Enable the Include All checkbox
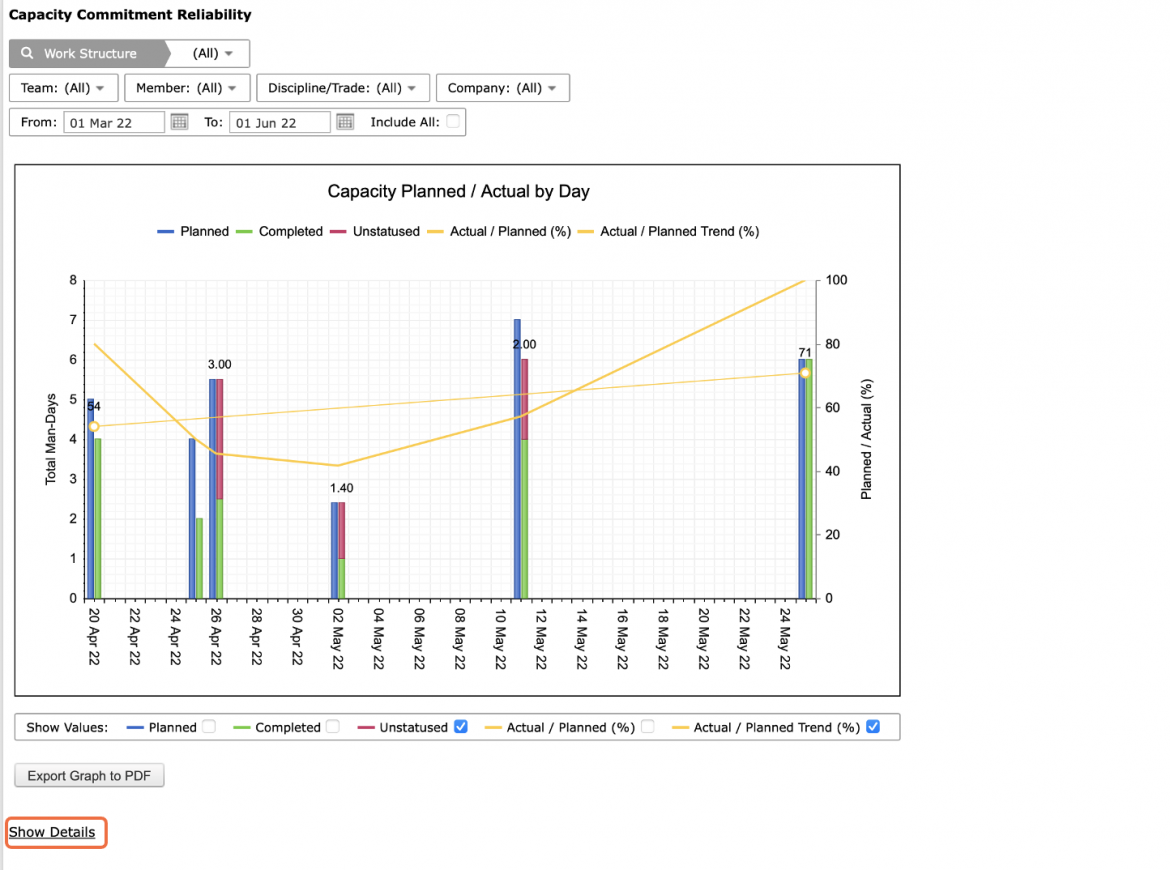 [x=453, y=122]
